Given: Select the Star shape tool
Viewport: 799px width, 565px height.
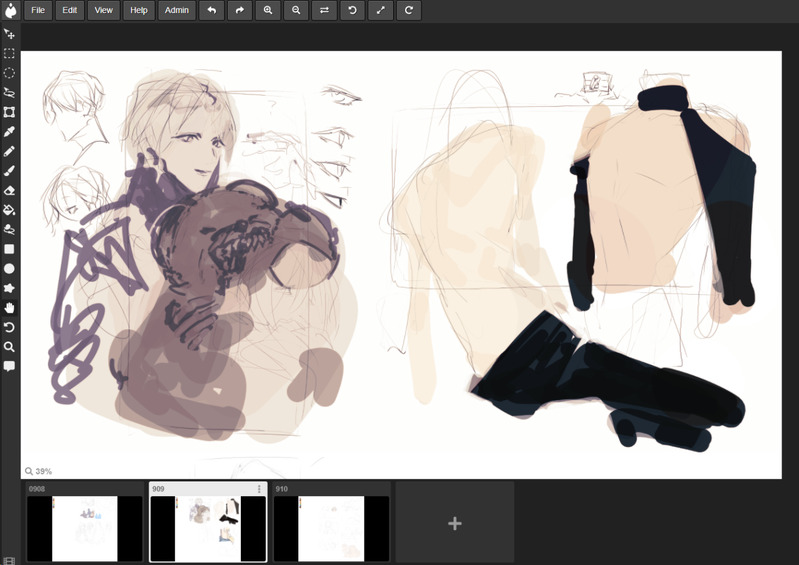Looking at the screenshot, I should click(9, 288).
